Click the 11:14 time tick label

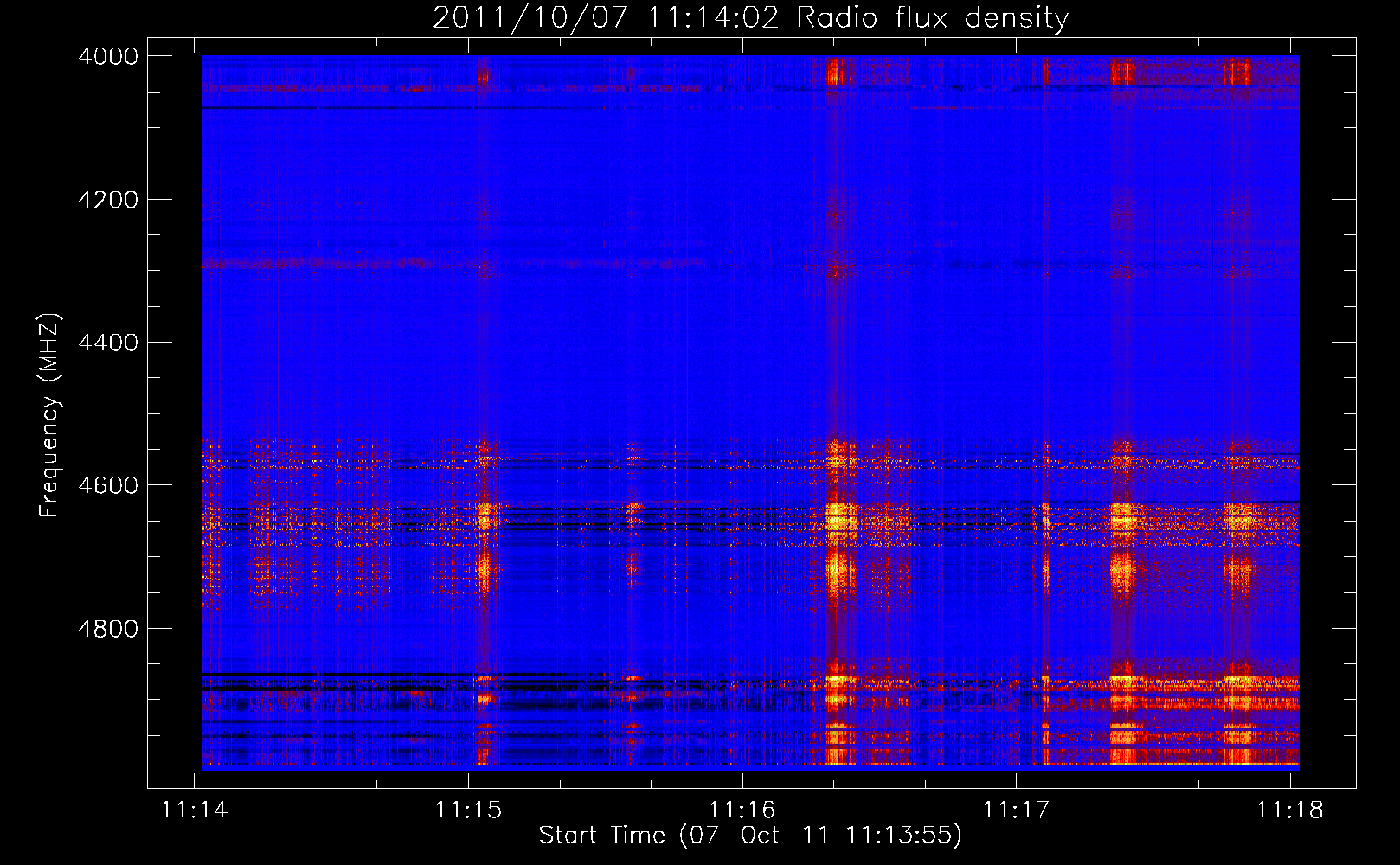point(195,811)
